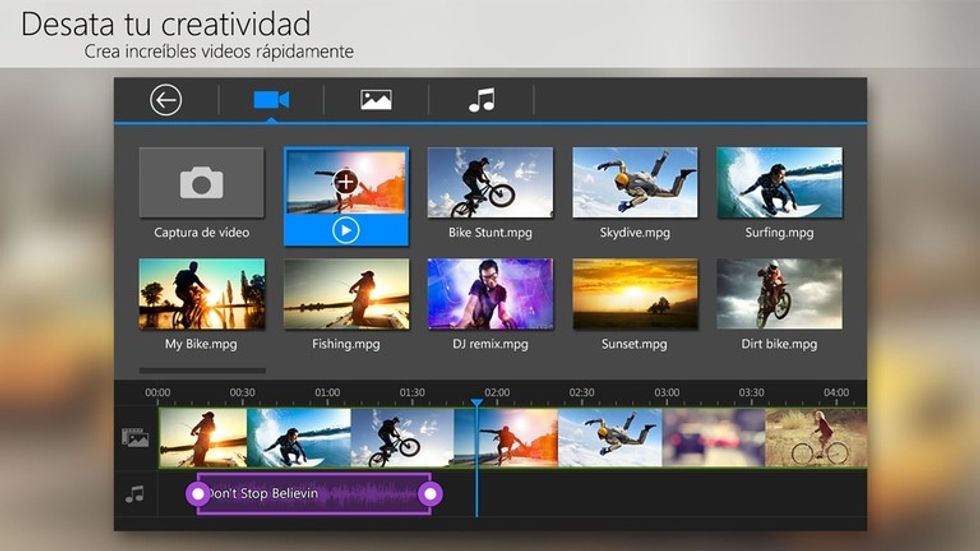Pick the Dirt bike.mpg clip
Screen dimensions: 980x551
(779, 295)
